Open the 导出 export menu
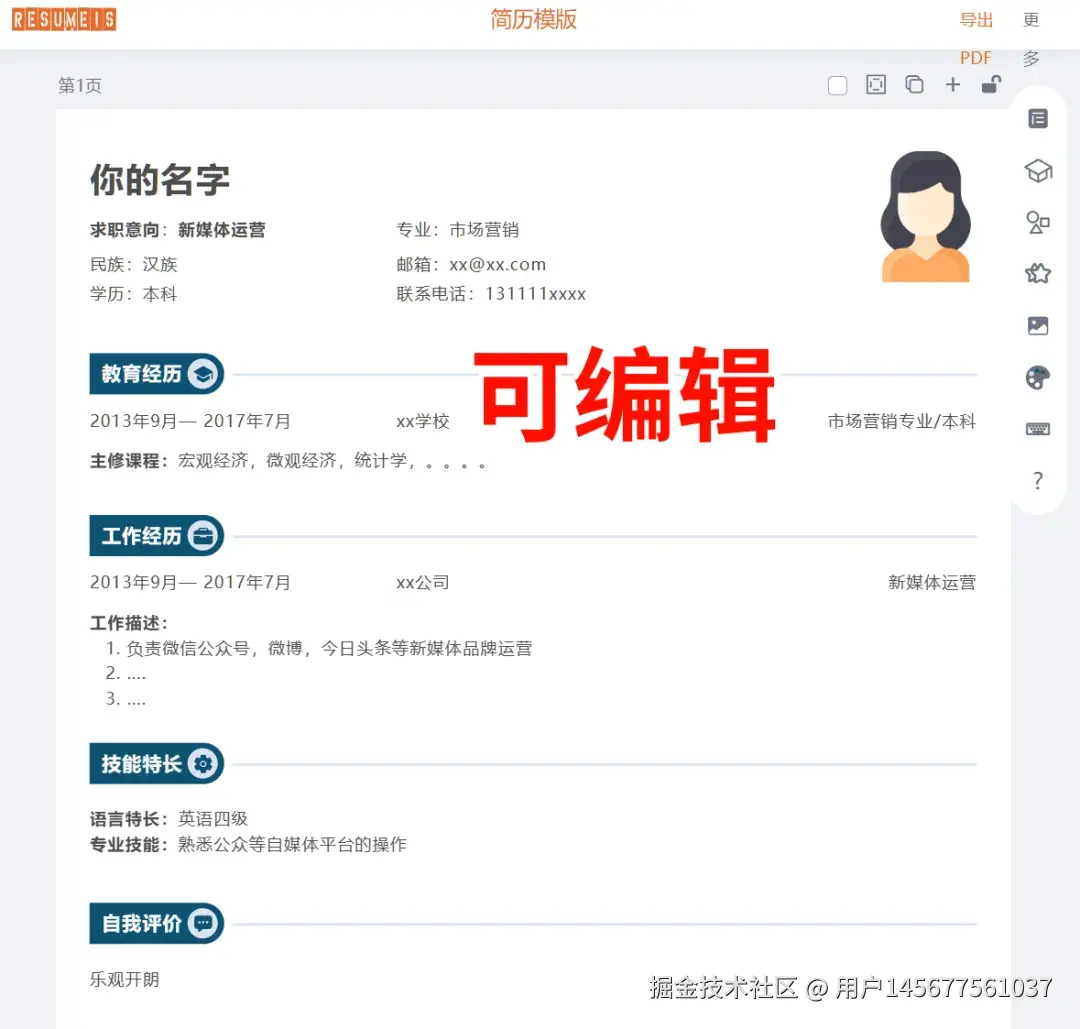1080x1029 pixels. (975, 20)
